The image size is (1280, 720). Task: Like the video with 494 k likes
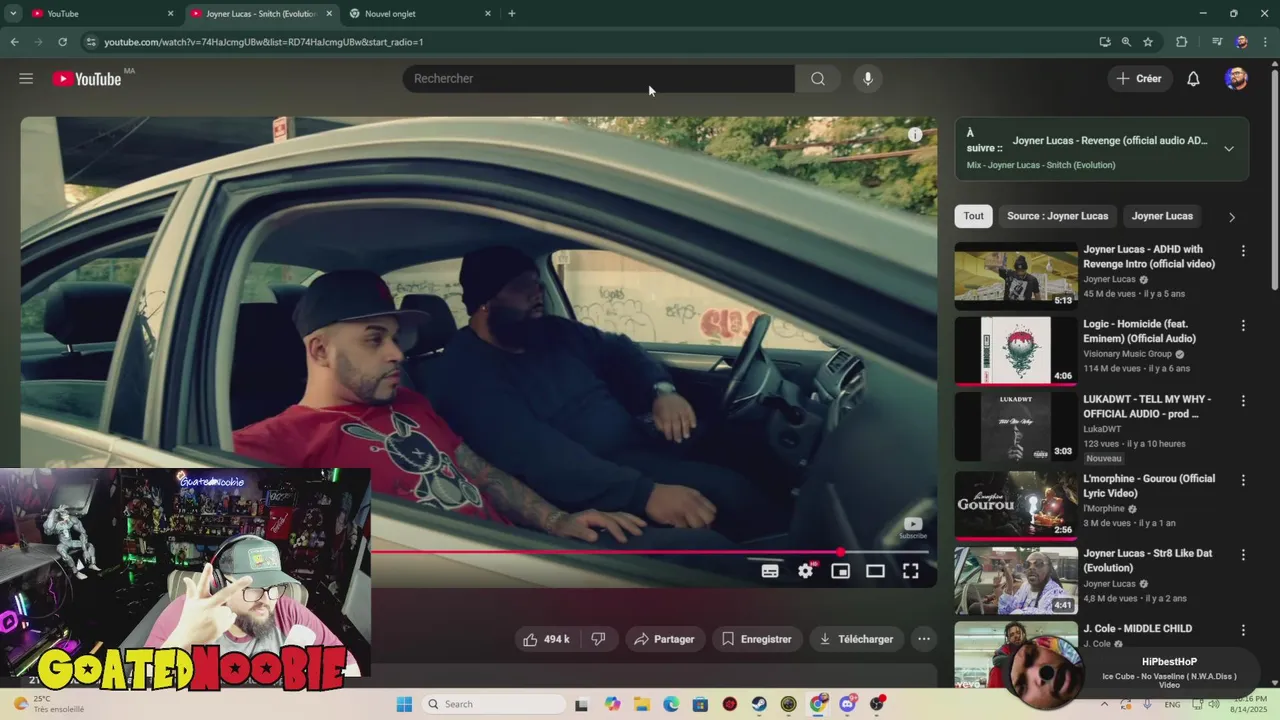pos(546,639)
